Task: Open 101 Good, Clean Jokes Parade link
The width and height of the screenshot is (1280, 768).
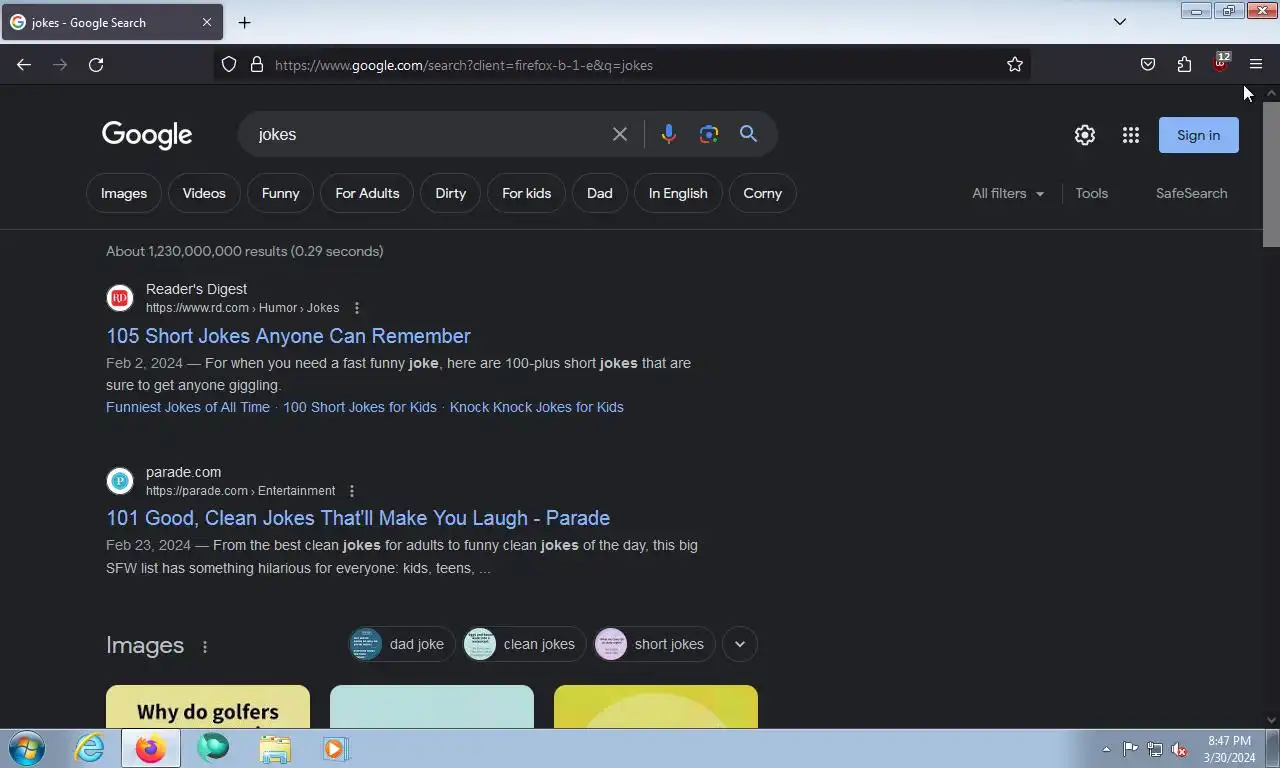Action: pos(358,518)
